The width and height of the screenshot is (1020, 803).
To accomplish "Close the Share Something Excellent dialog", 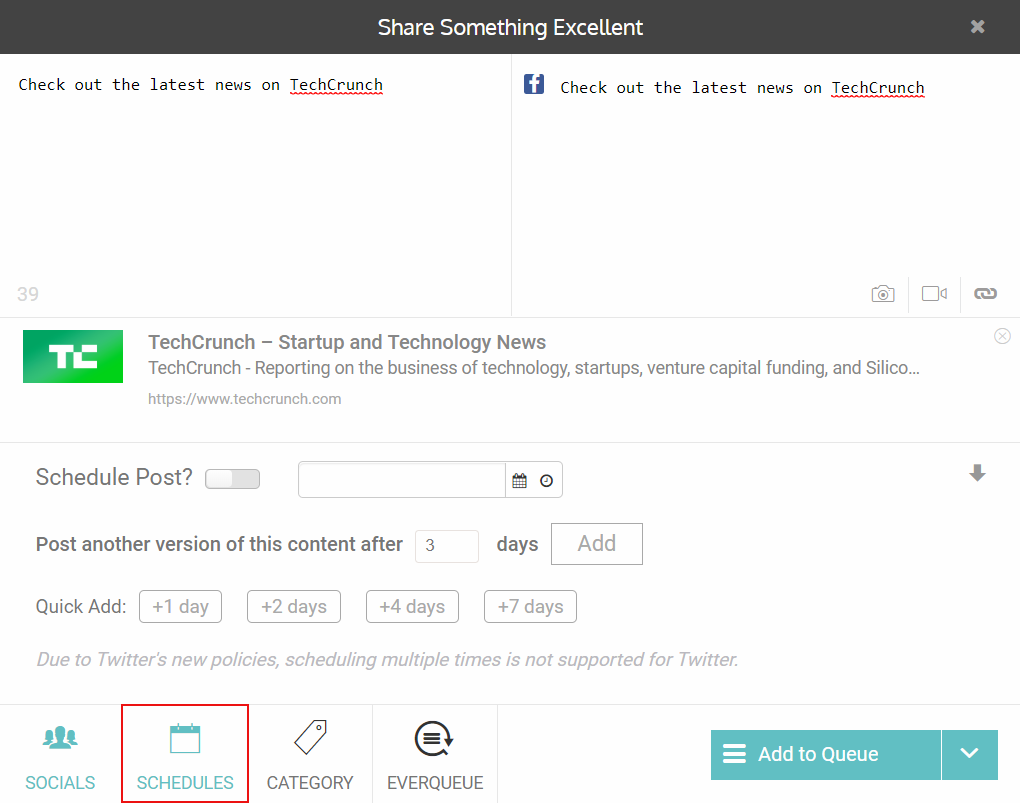I will [x=977, y=27].
